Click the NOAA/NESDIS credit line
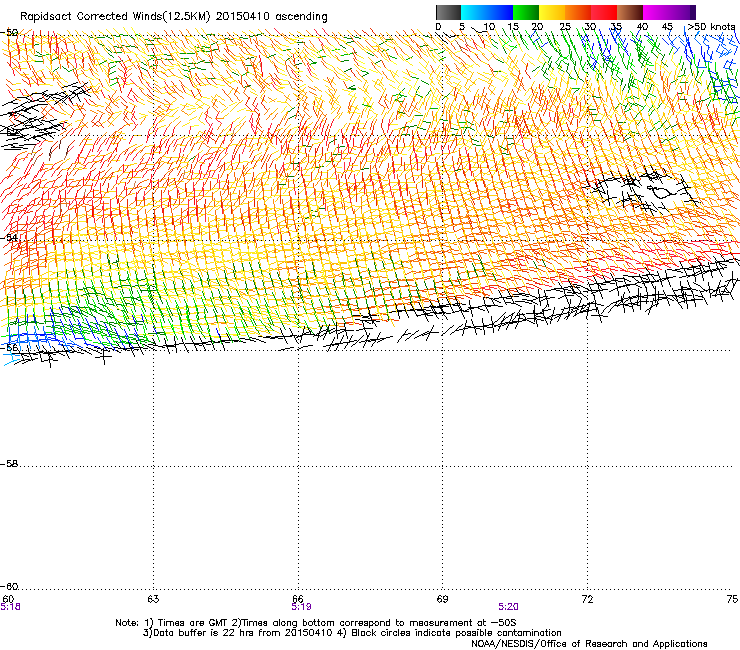 click(x=589, y=644)
